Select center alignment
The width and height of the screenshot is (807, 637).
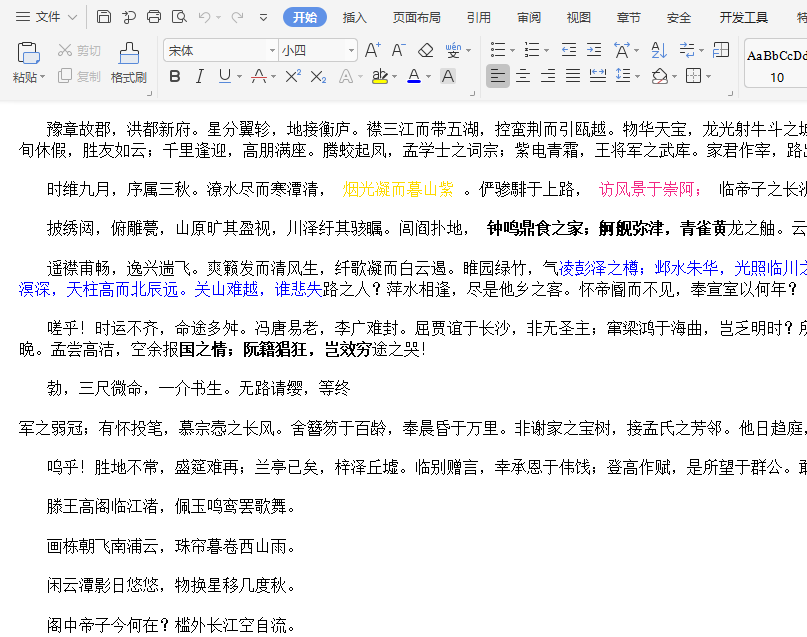[x=522, y=77]
